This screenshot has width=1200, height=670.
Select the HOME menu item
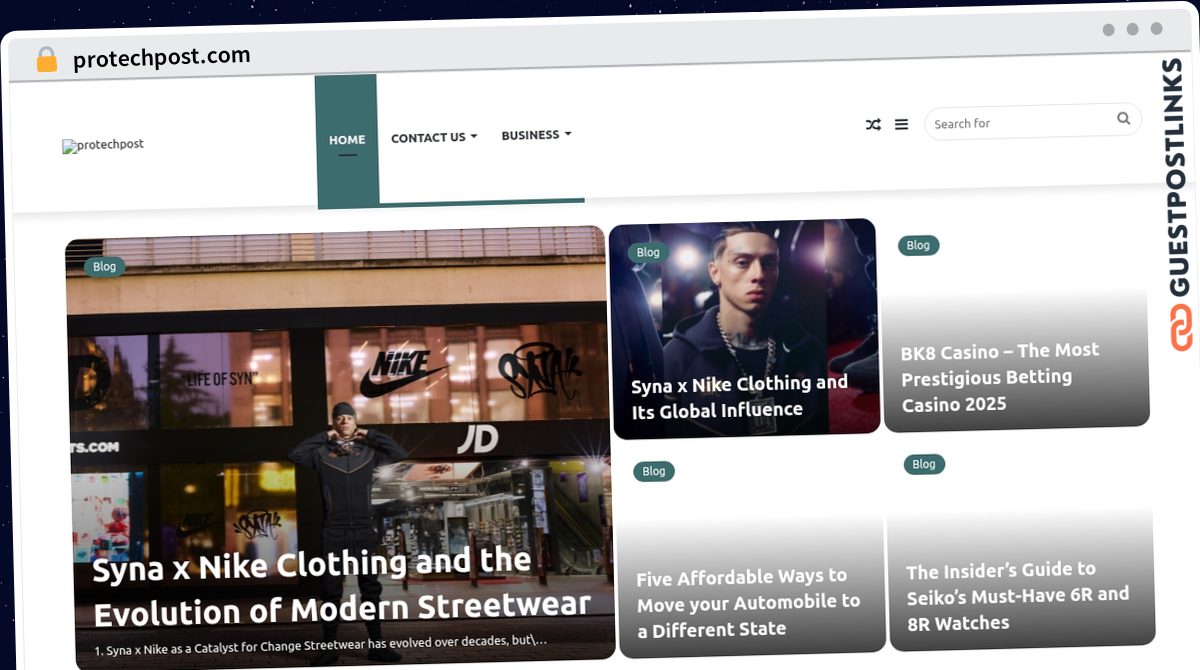[x=347, y=140]
